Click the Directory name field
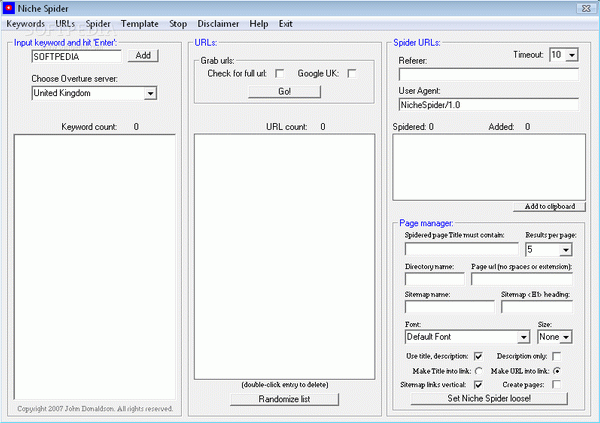Viewport: 600px width, 423px height. tap(435, 279)
